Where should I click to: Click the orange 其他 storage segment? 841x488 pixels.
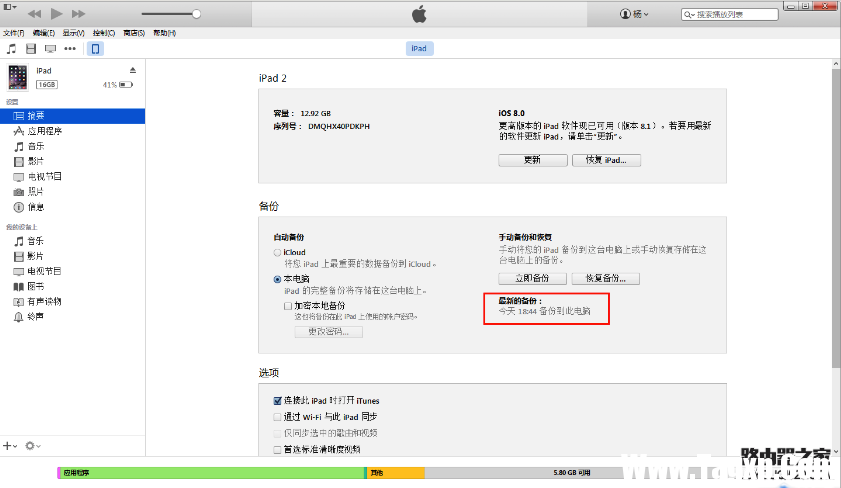[x=396, y=472]
